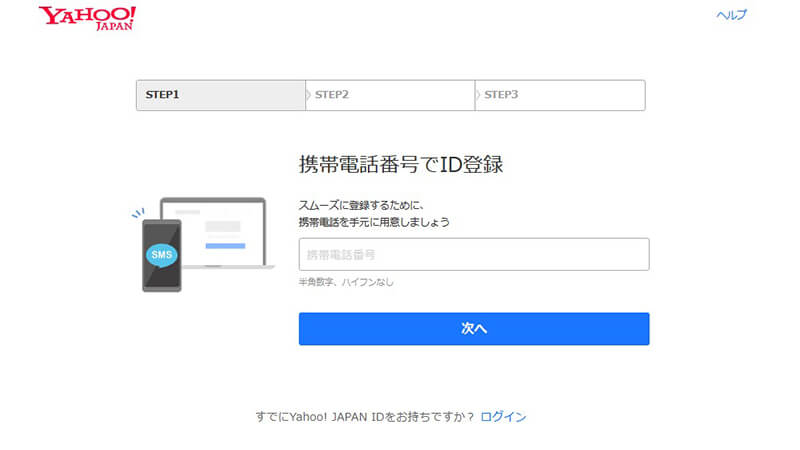Follow the ログイン link
The height and width of the screenshot is (450, 800).
click(503, 416)
